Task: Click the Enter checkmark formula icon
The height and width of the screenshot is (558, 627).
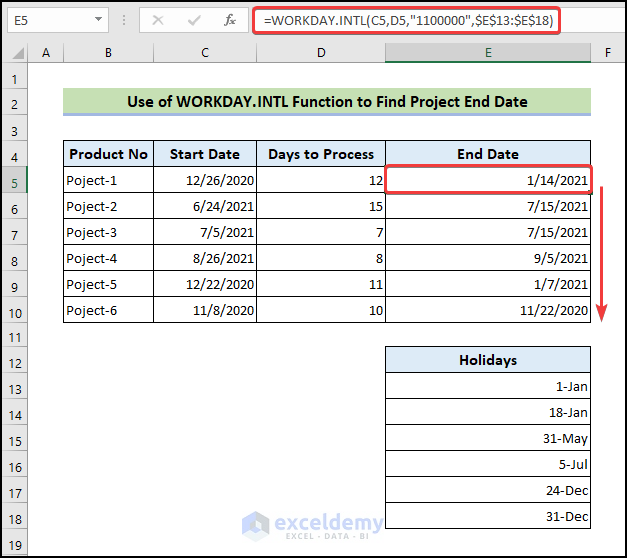Action: [194, 20]
